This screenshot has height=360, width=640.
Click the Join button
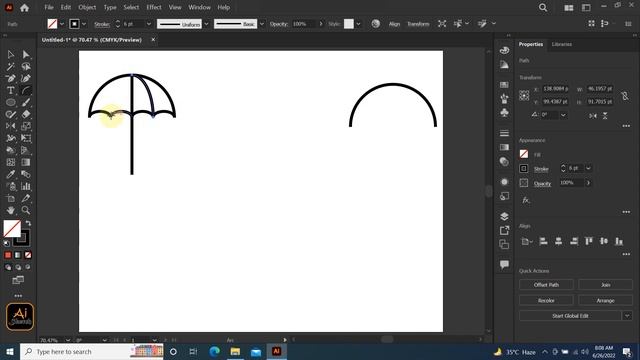605,285
